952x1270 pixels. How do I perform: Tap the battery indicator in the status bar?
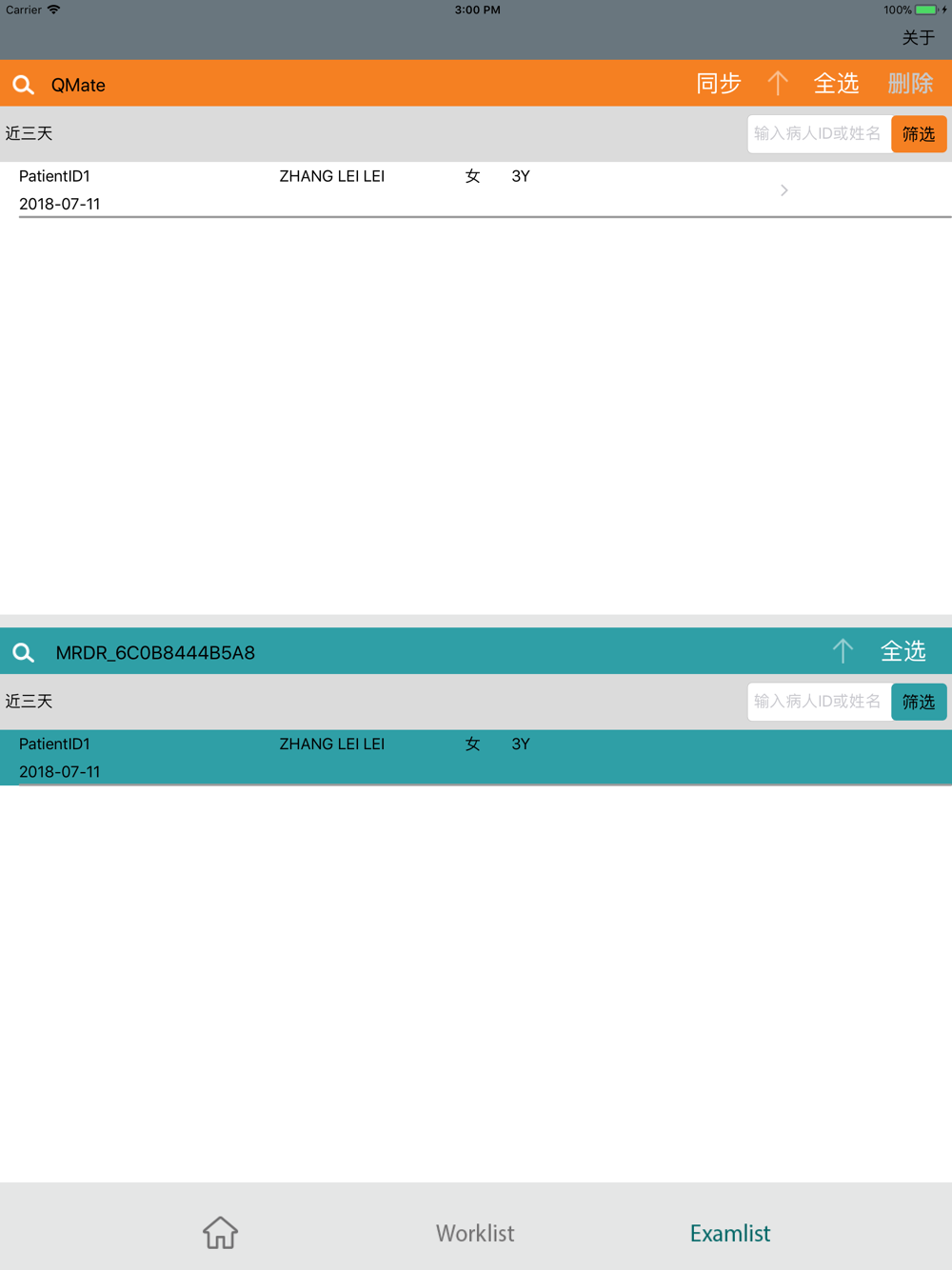(926, 10)
